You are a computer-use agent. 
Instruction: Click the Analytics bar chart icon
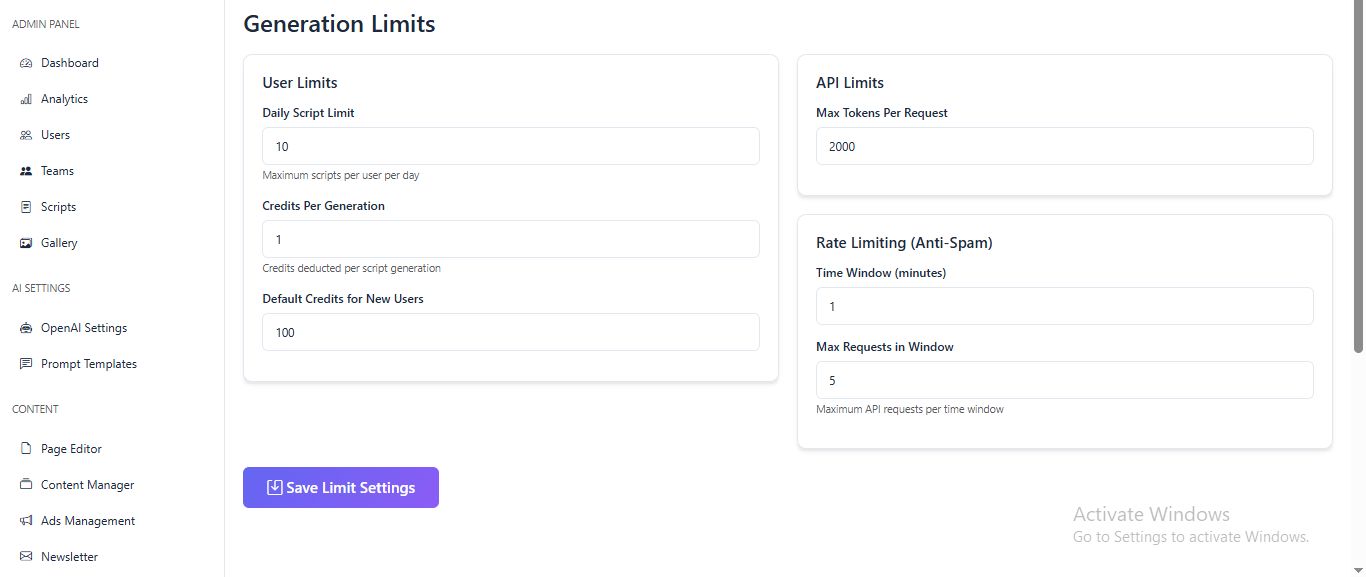pos(26,99)
